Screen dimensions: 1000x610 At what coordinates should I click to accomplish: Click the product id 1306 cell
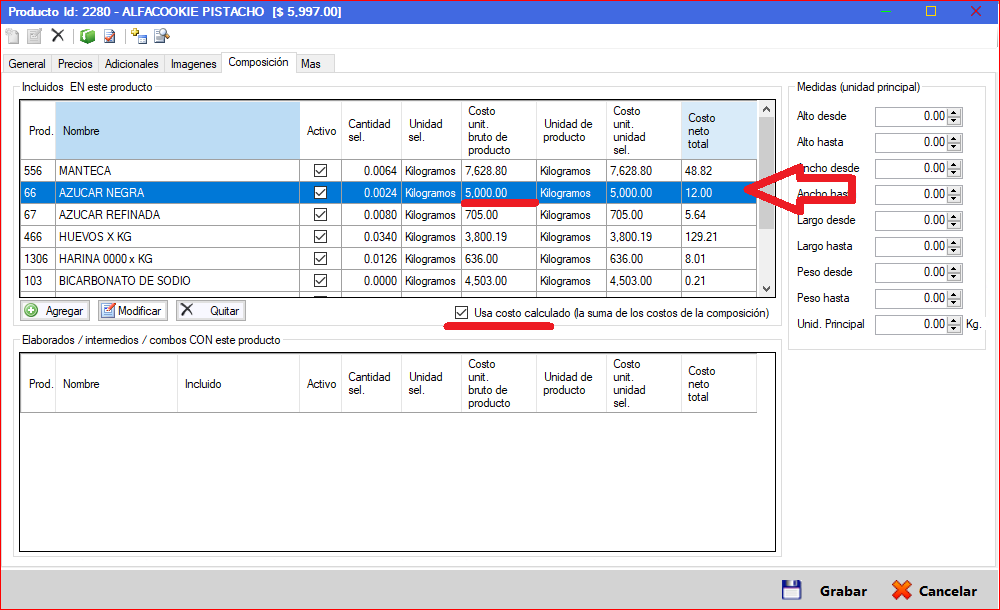pos(38,259)
